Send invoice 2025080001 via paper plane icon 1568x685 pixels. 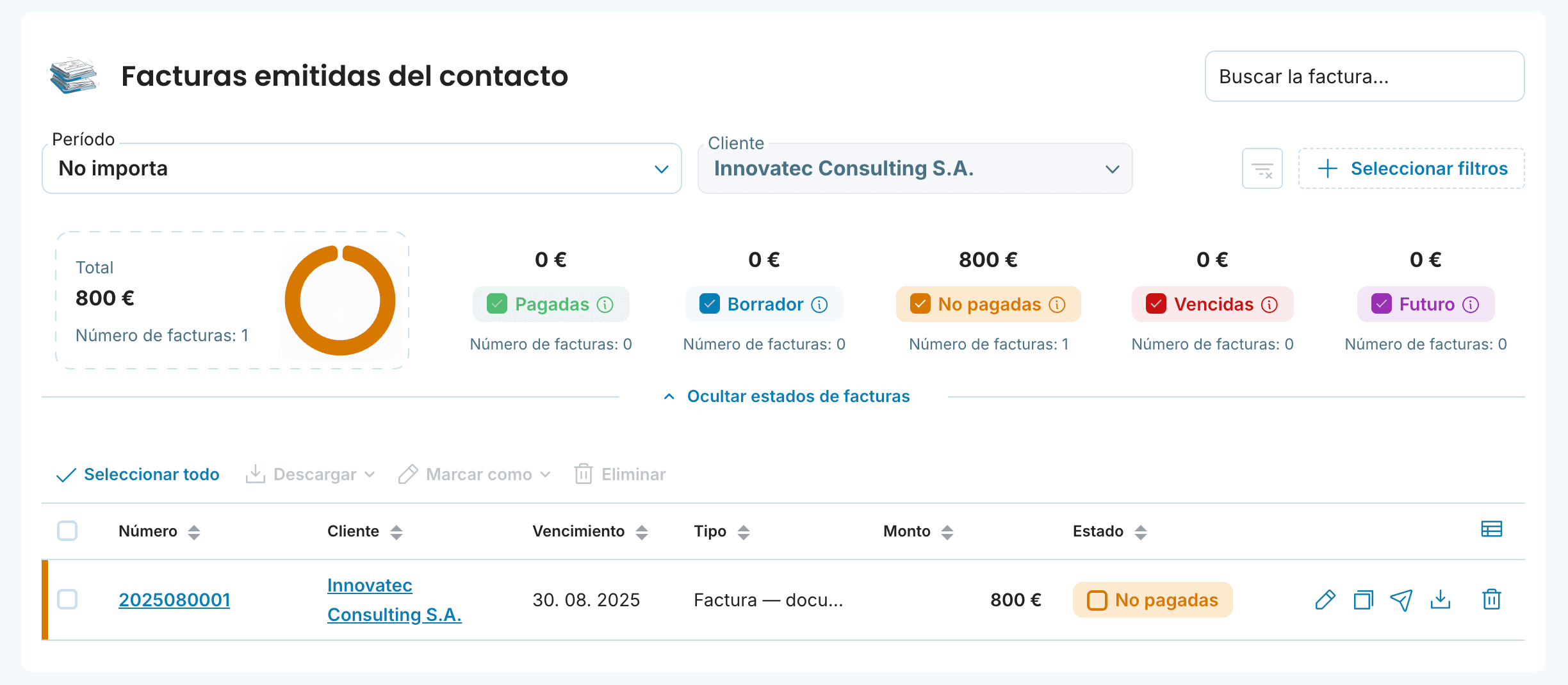pyautogui.click(x=1401, y=600)
